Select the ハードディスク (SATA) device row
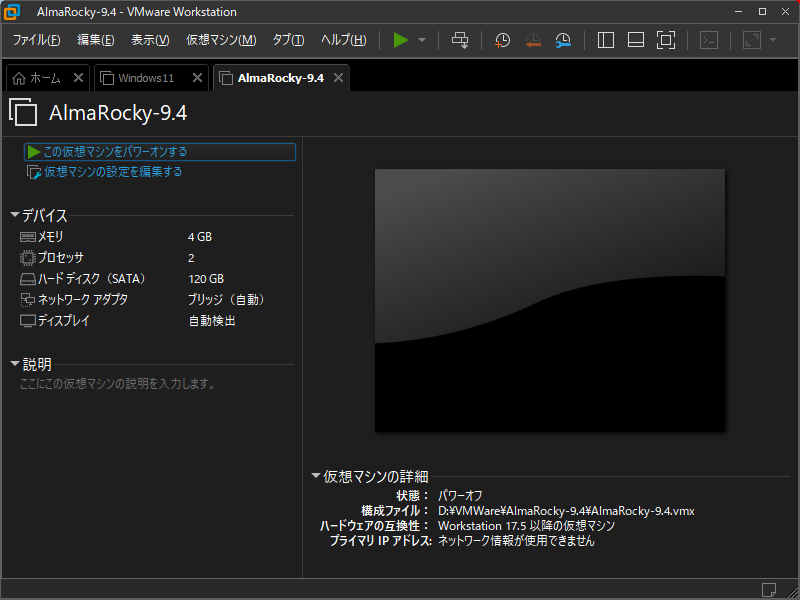 tap(156, 279)
